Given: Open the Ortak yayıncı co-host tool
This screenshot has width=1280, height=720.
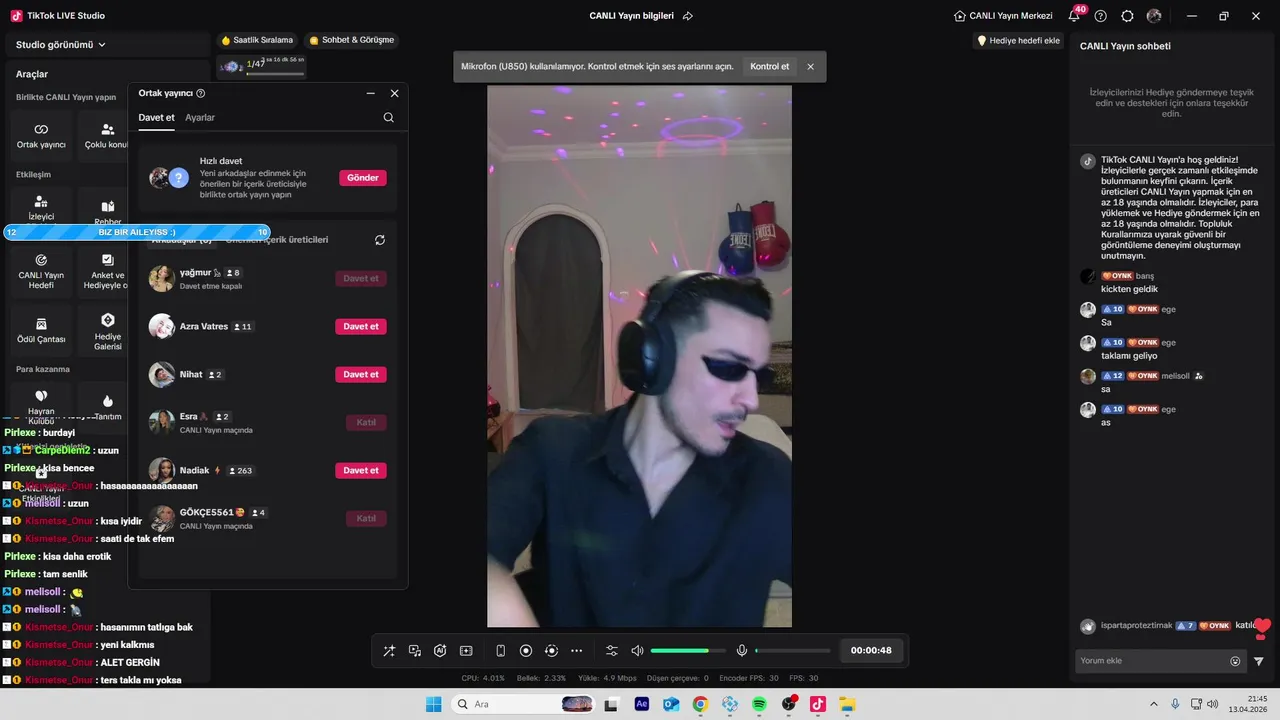Looking at the screenshot, I should [x=41, y=136].
